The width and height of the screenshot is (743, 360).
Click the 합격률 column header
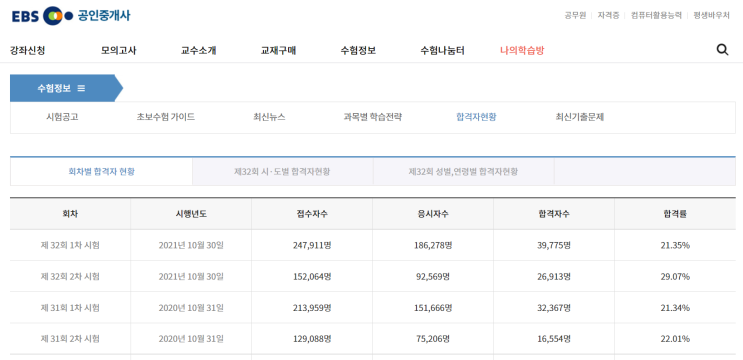click(x=675, y=214)
